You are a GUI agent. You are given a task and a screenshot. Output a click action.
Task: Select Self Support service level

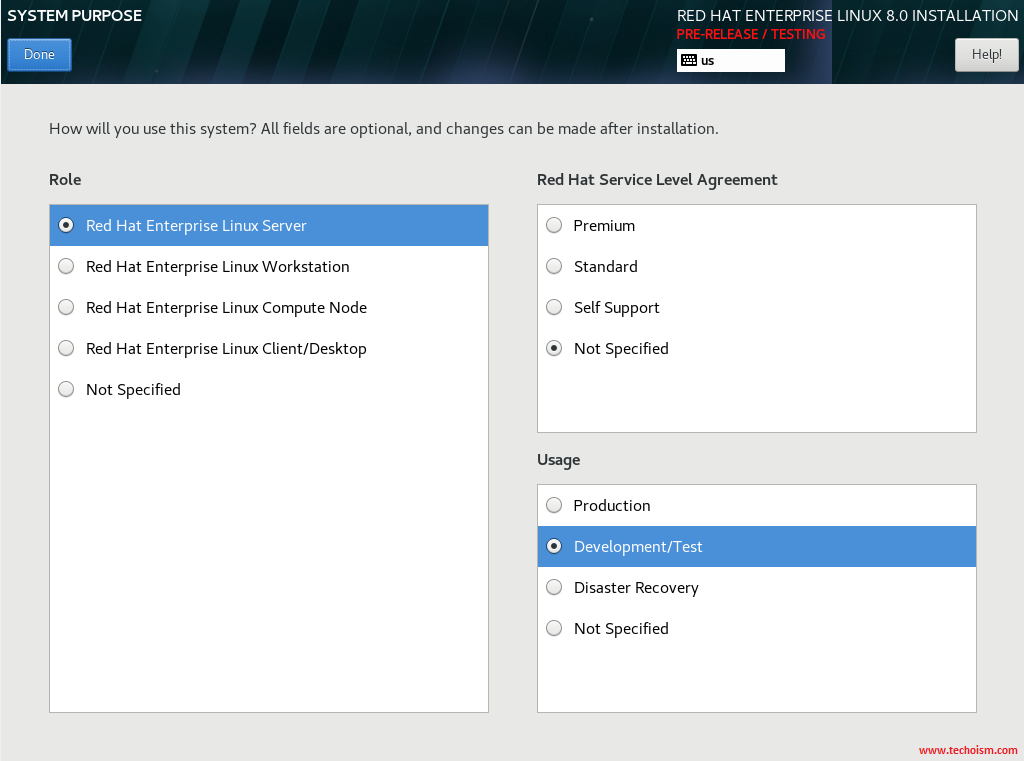click(x=757, y=308)
